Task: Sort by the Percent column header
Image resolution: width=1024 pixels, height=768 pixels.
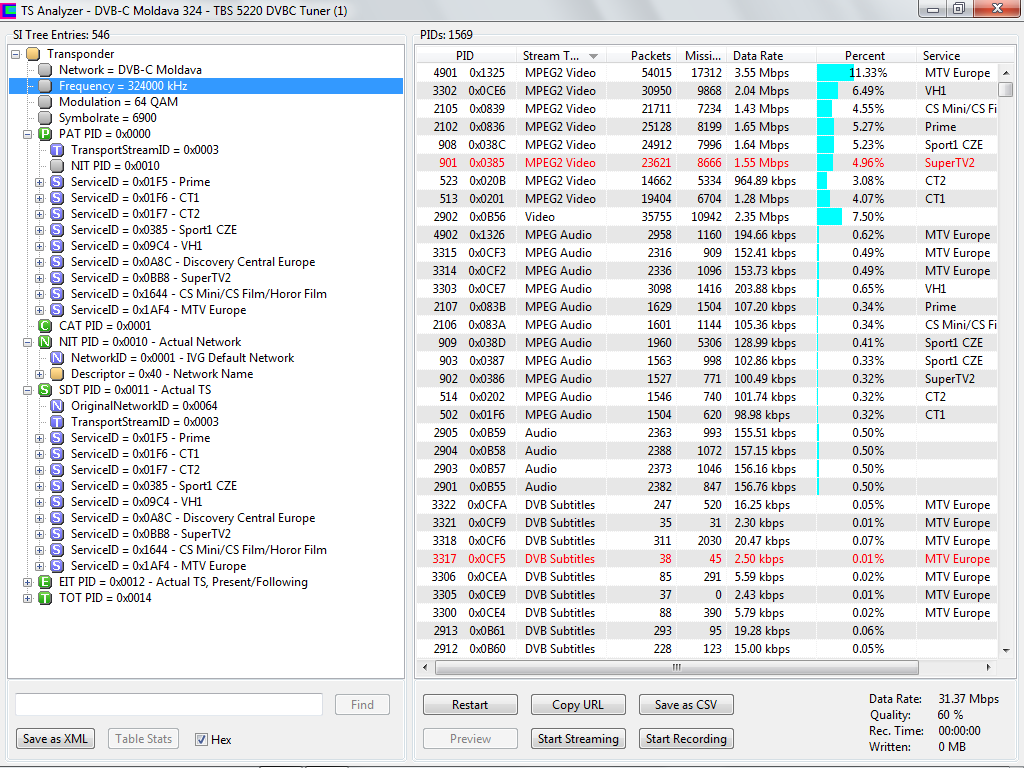Action: pos(865,56)
